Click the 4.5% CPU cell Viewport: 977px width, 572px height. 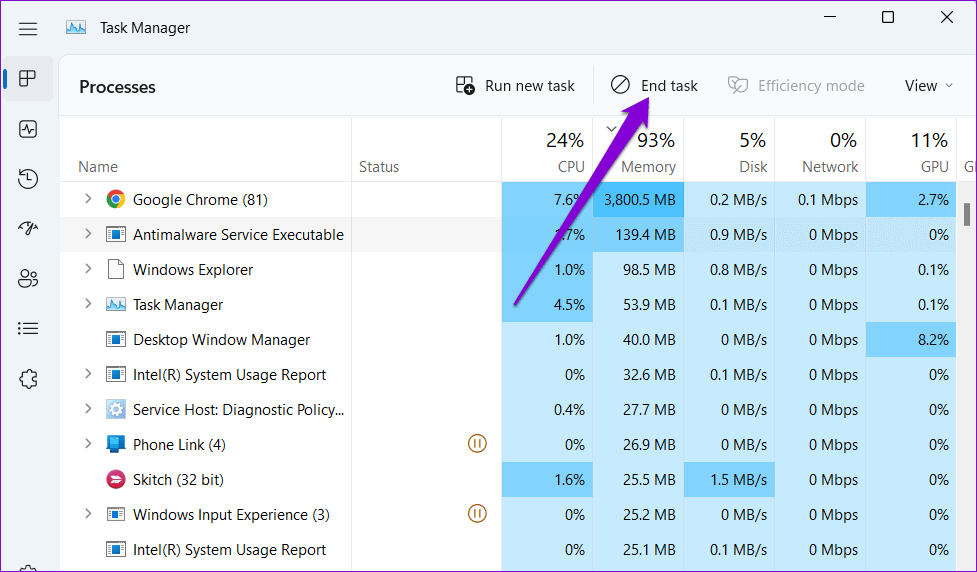click(547, 305)
